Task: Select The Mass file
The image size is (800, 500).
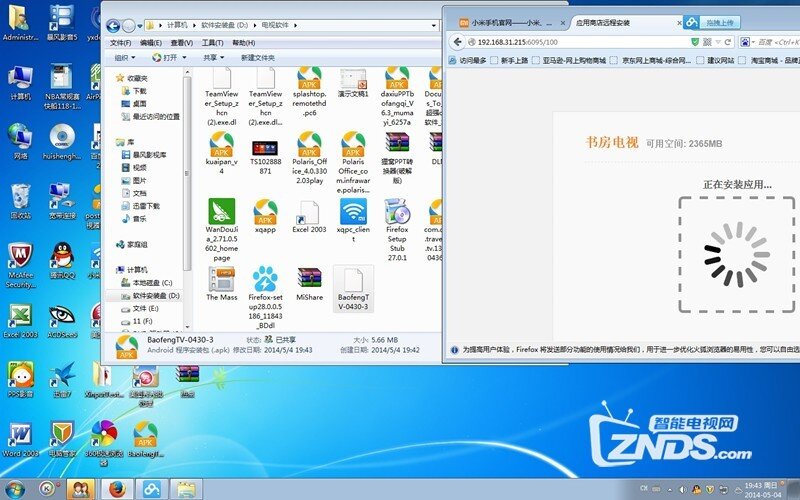Action: pyautogui.click(x=221, y=283)
